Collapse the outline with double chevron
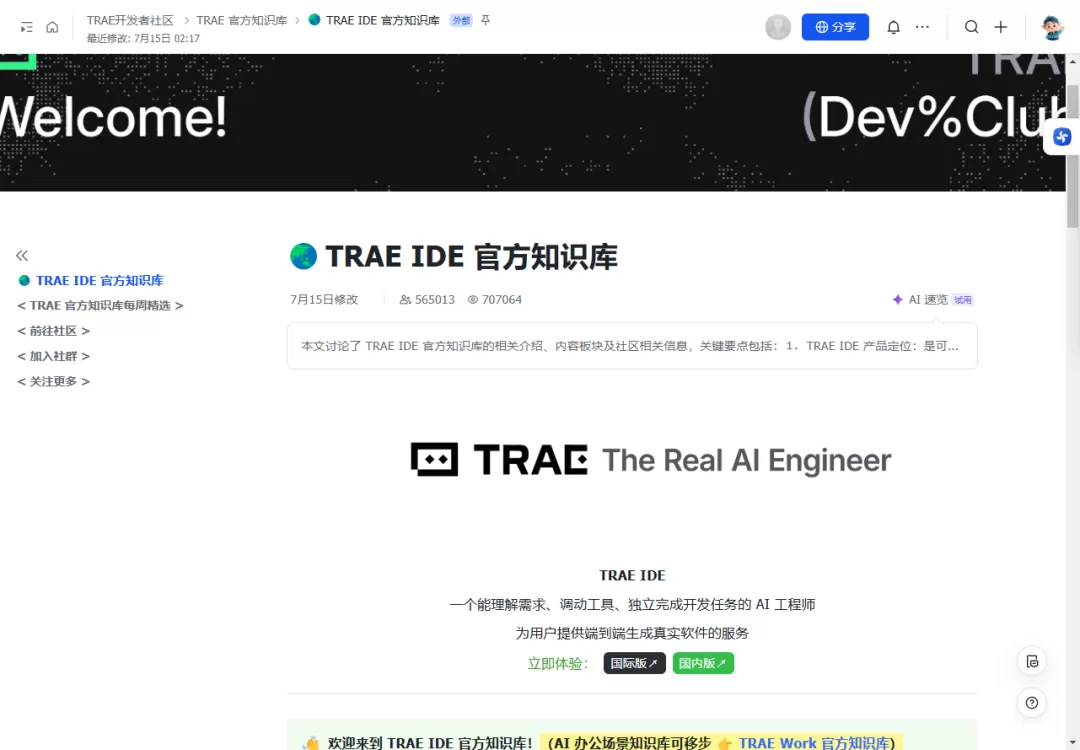The image size is (1080, 750). pos(22,256)
